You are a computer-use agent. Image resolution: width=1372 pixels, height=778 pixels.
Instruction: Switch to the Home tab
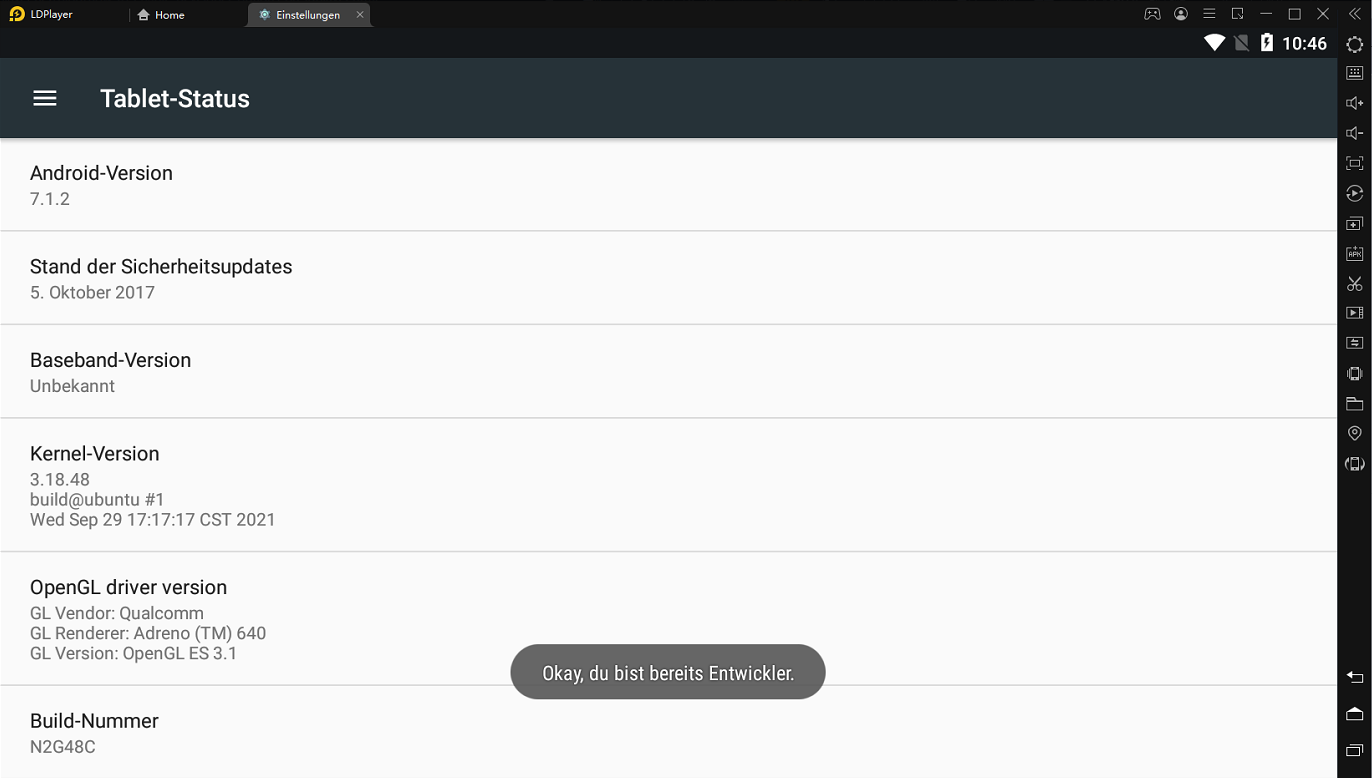point(161,15)
